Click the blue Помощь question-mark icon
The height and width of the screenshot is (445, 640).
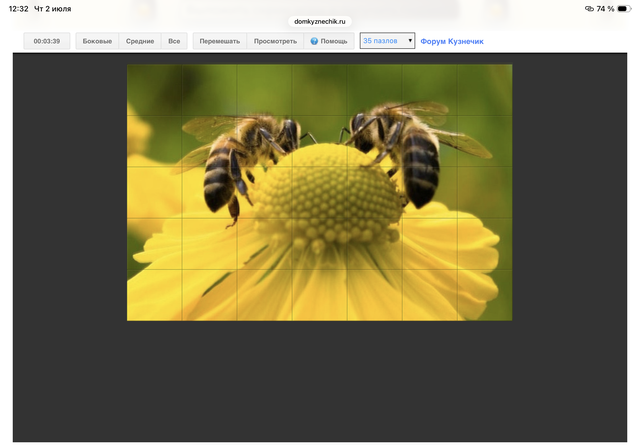(314, 41)
